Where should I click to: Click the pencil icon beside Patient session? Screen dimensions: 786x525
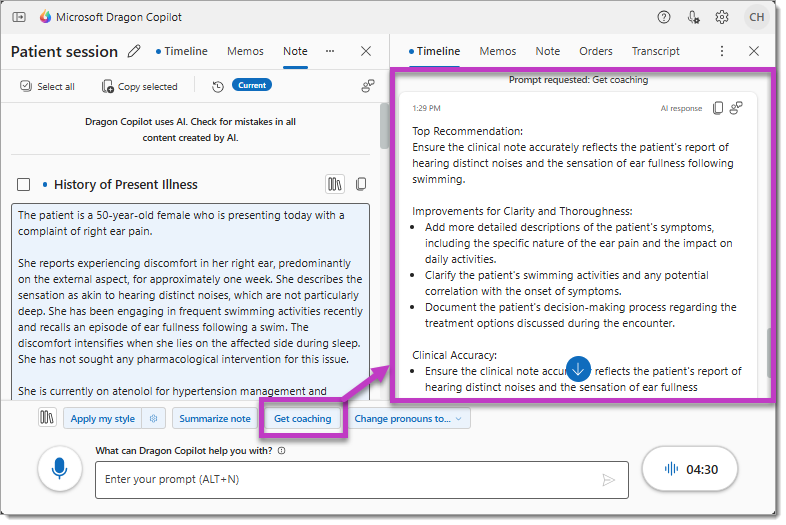pyautogui.click(x=135, y=52)
